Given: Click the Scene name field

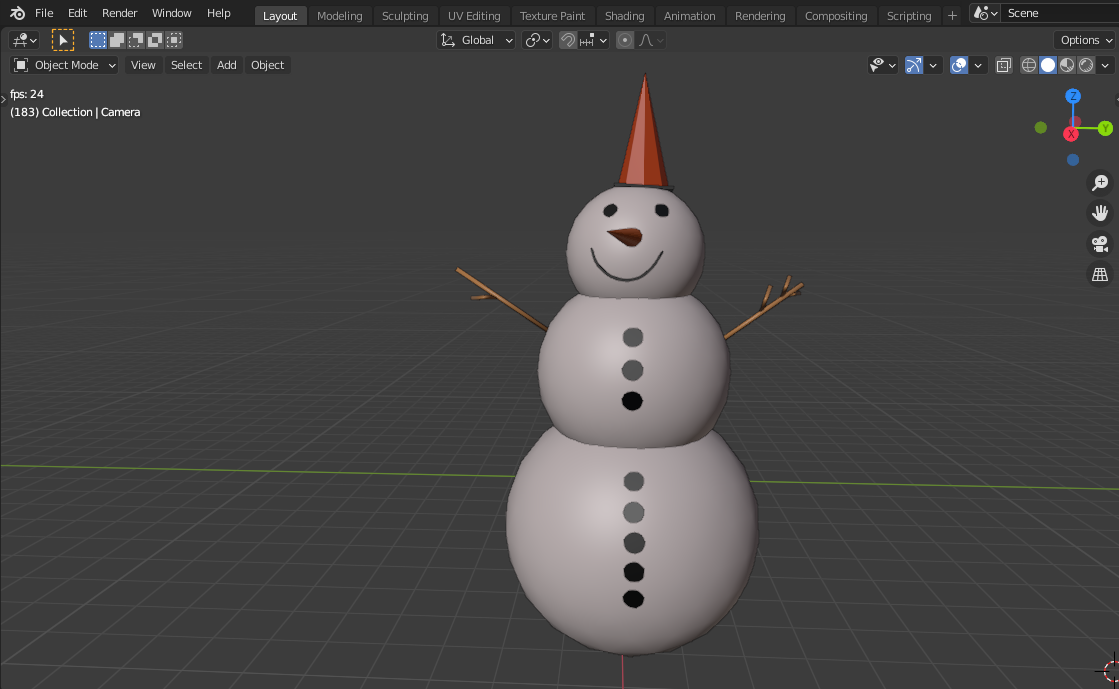Looking at the screenshot, I should (x=1060, y=13).
